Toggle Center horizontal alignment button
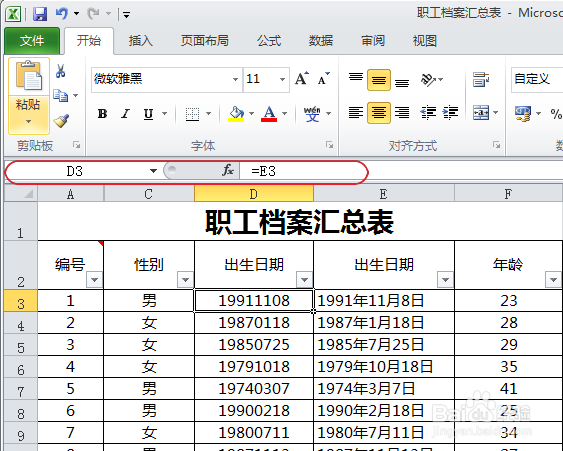This screenshot has height=451, width=563. point(379,113)
